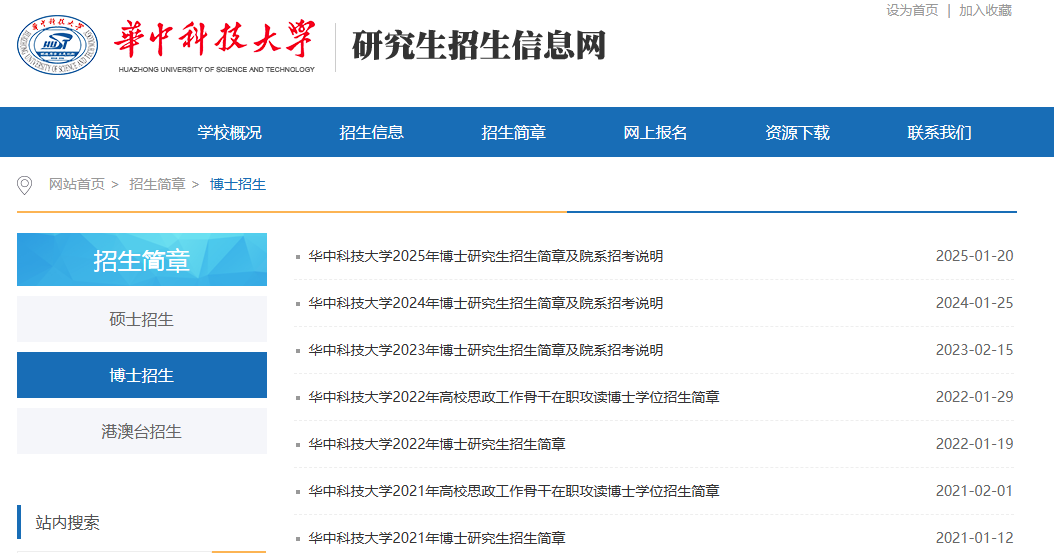
Task: Open 网站首页 in navigation bar
Action: tap(88, 132)
